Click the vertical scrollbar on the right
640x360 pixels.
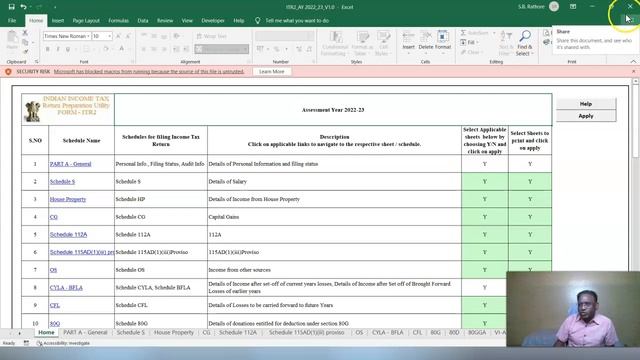[x=636, y=122]
